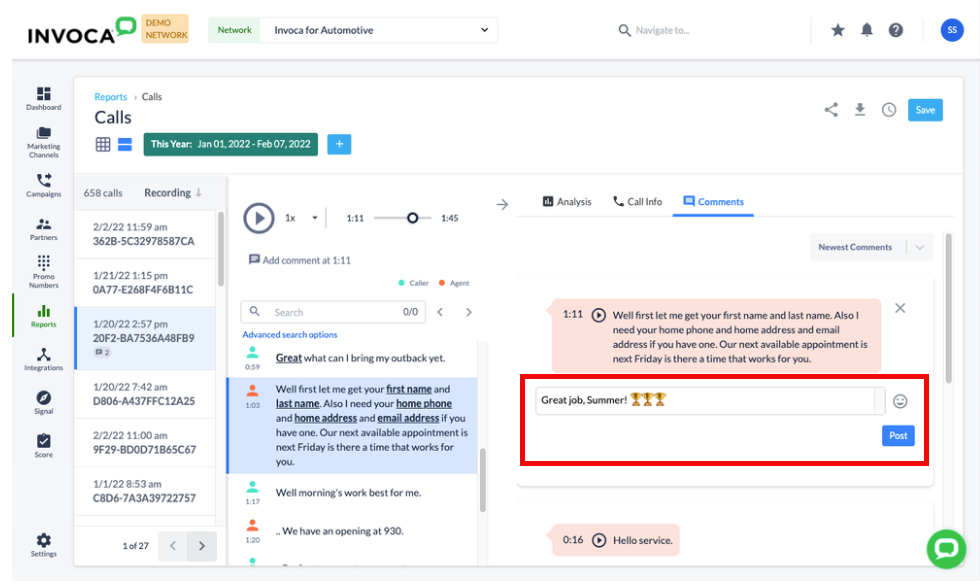
Task: Open Settings gear in sidebar
Action: [x=43, y=545]
